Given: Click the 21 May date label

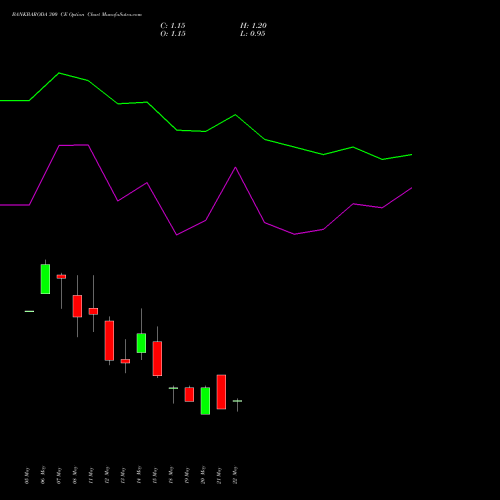Looking at the screenshot, I should click(219, 475).
